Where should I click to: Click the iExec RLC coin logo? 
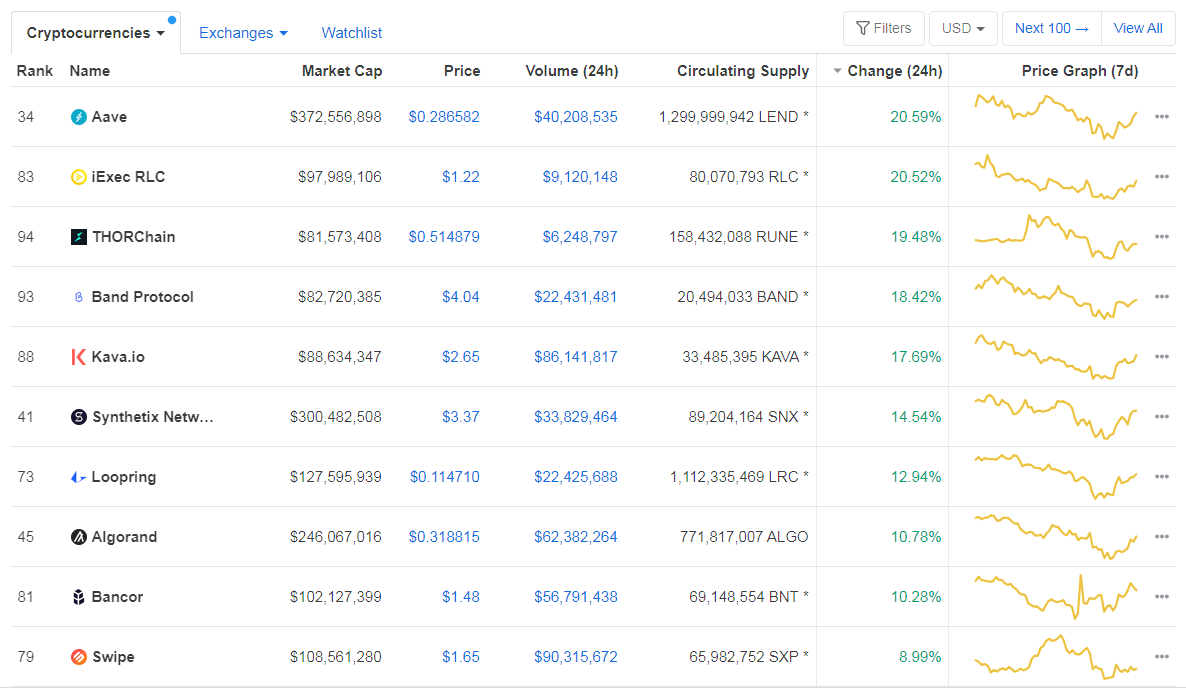[79, 177]
